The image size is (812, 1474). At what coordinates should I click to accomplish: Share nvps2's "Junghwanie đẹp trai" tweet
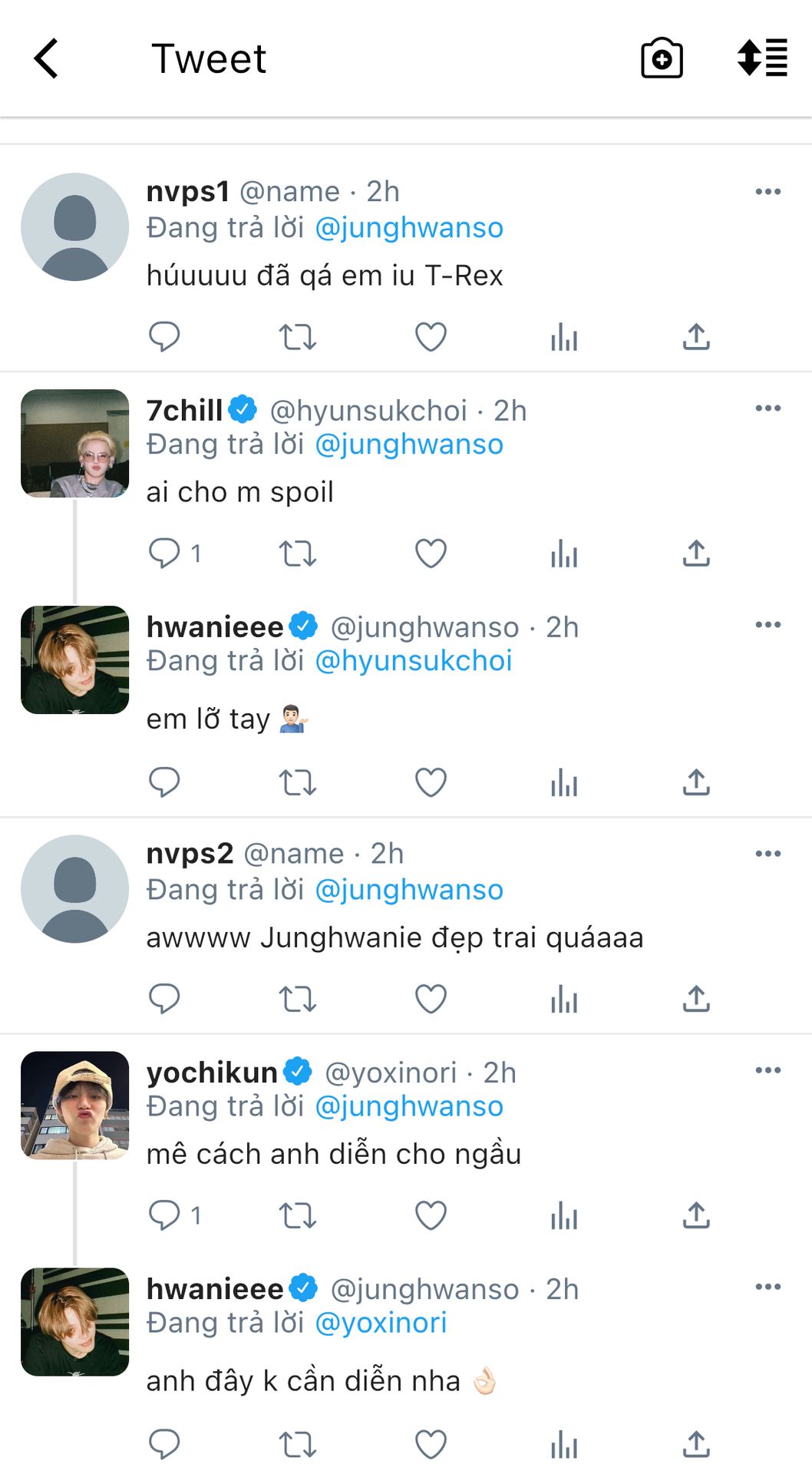[696, 999]
